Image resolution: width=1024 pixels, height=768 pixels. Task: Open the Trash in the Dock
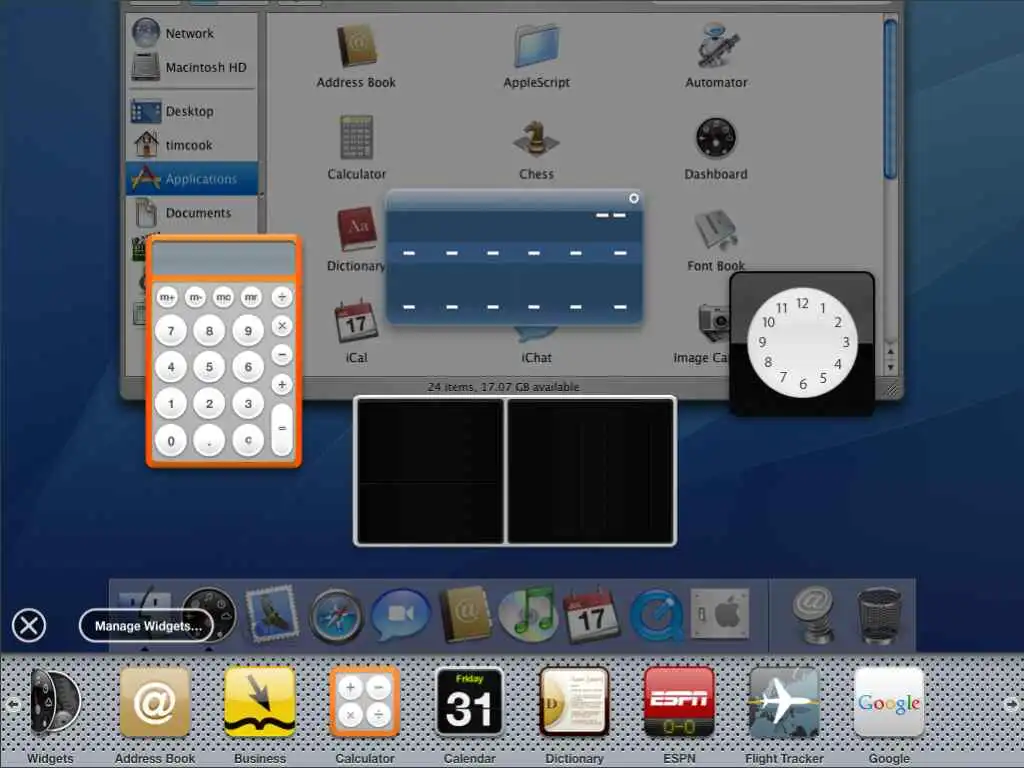[879, 615]
